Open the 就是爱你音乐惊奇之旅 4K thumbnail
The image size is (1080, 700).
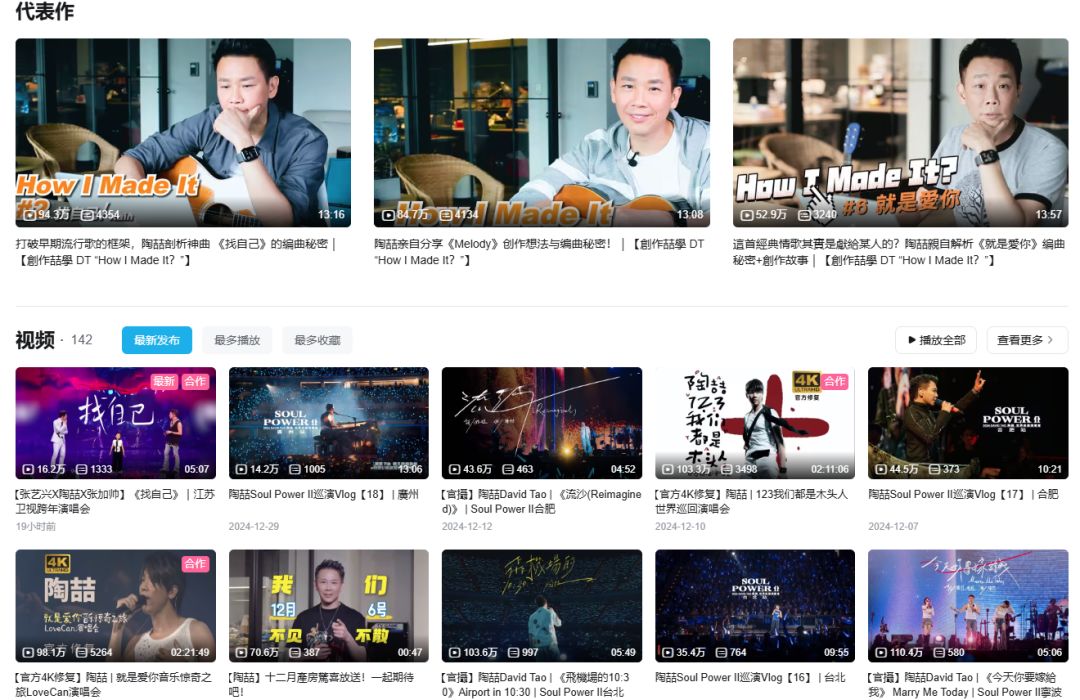116,606
